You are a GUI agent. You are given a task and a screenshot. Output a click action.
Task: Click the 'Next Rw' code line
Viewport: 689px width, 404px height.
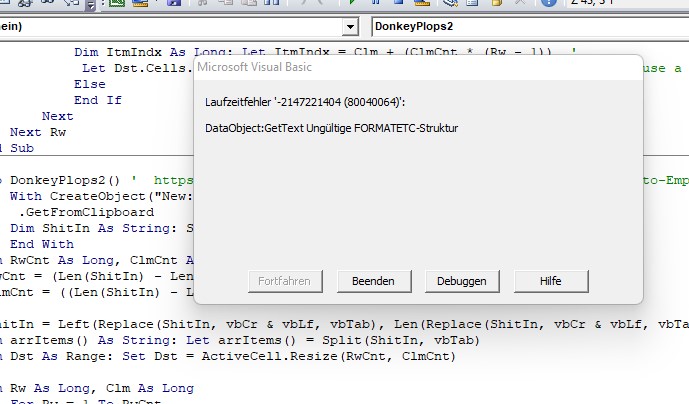(38, 132)
